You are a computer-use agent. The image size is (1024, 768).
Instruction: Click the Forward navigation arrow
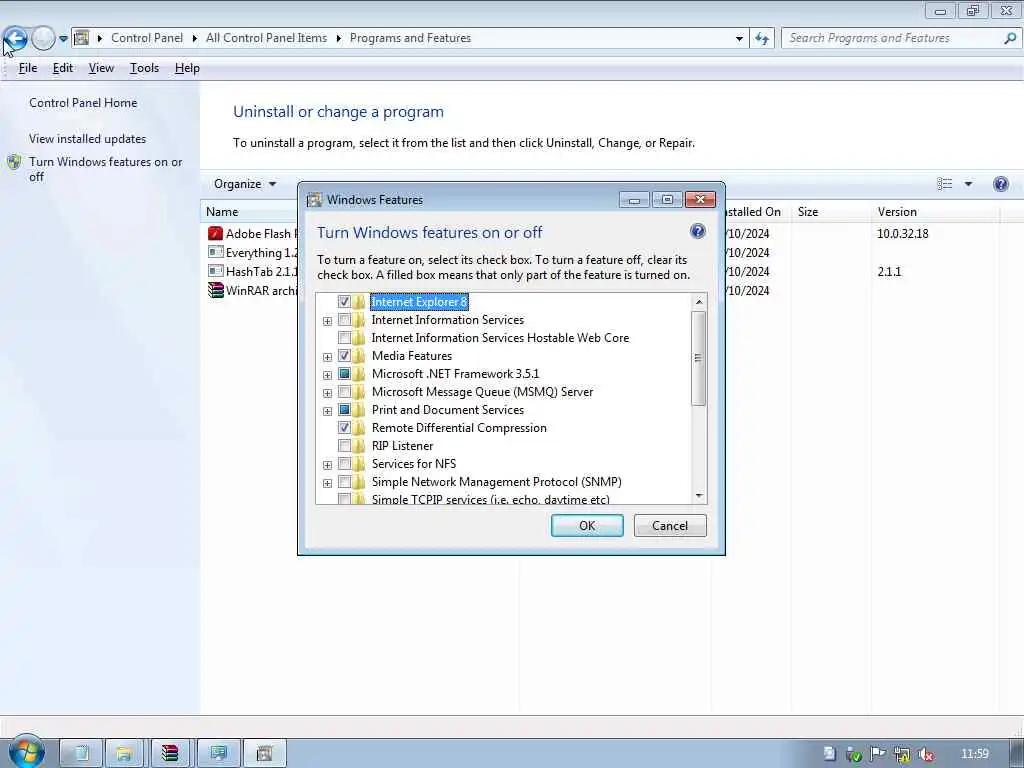pos(43,39)
